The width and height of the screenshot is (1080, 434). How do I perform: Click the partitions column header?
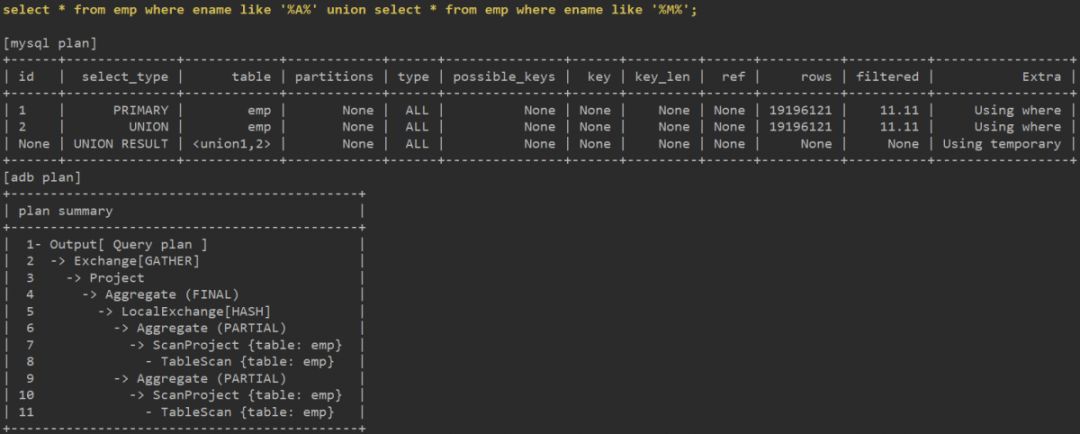(x=334, y=76)
